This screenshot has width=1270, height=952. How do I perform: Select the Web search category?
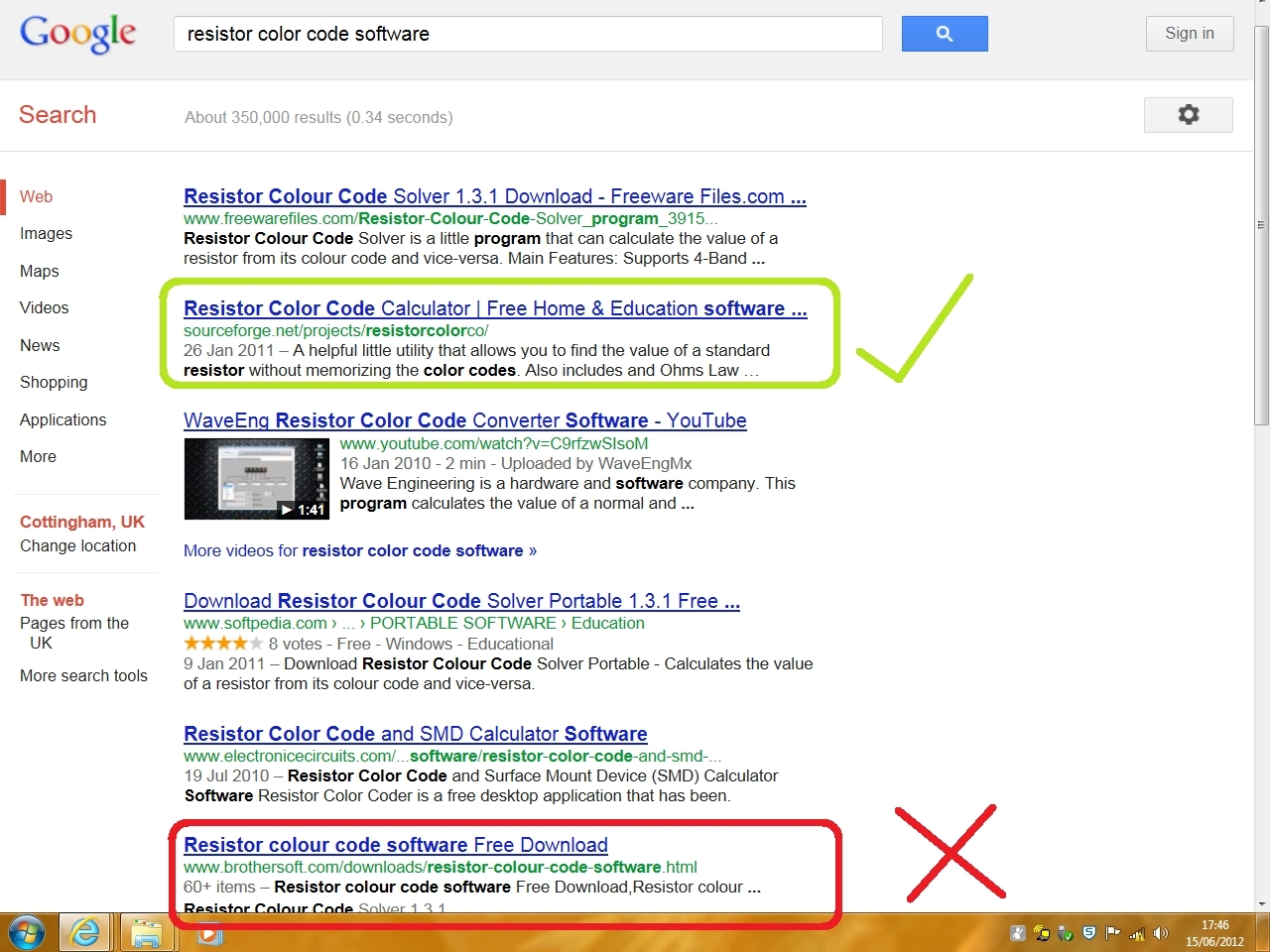click(x=36, y=196)
